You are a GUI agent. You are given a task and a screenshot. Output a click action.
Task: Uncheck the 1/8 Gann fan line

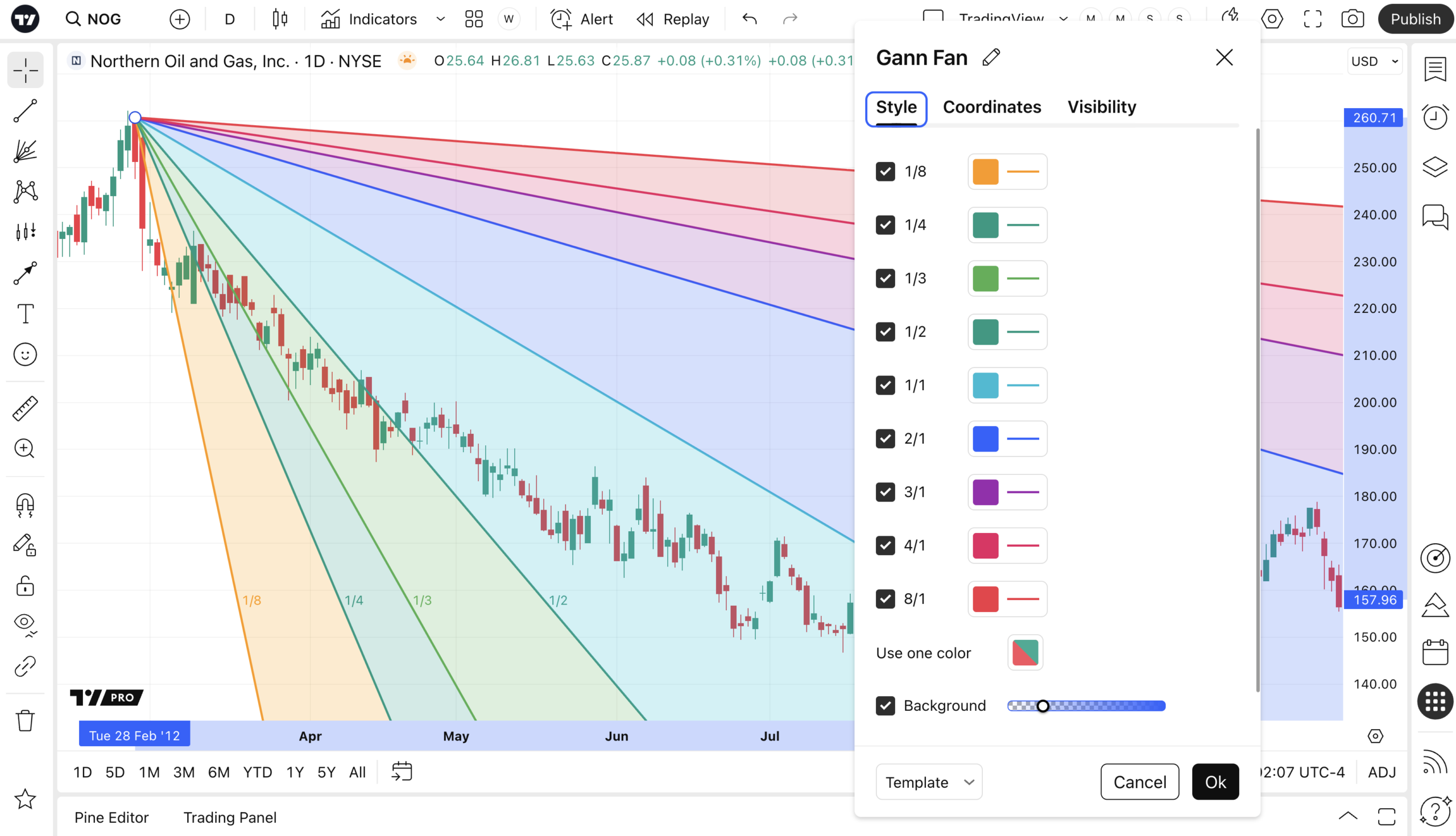[x=885, y=171]
